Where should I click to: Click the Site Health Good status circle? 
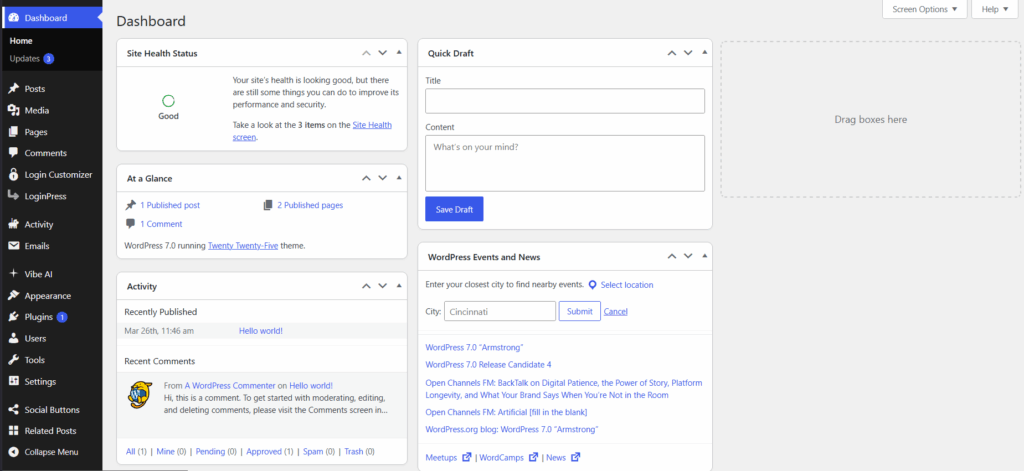[168, 101]
